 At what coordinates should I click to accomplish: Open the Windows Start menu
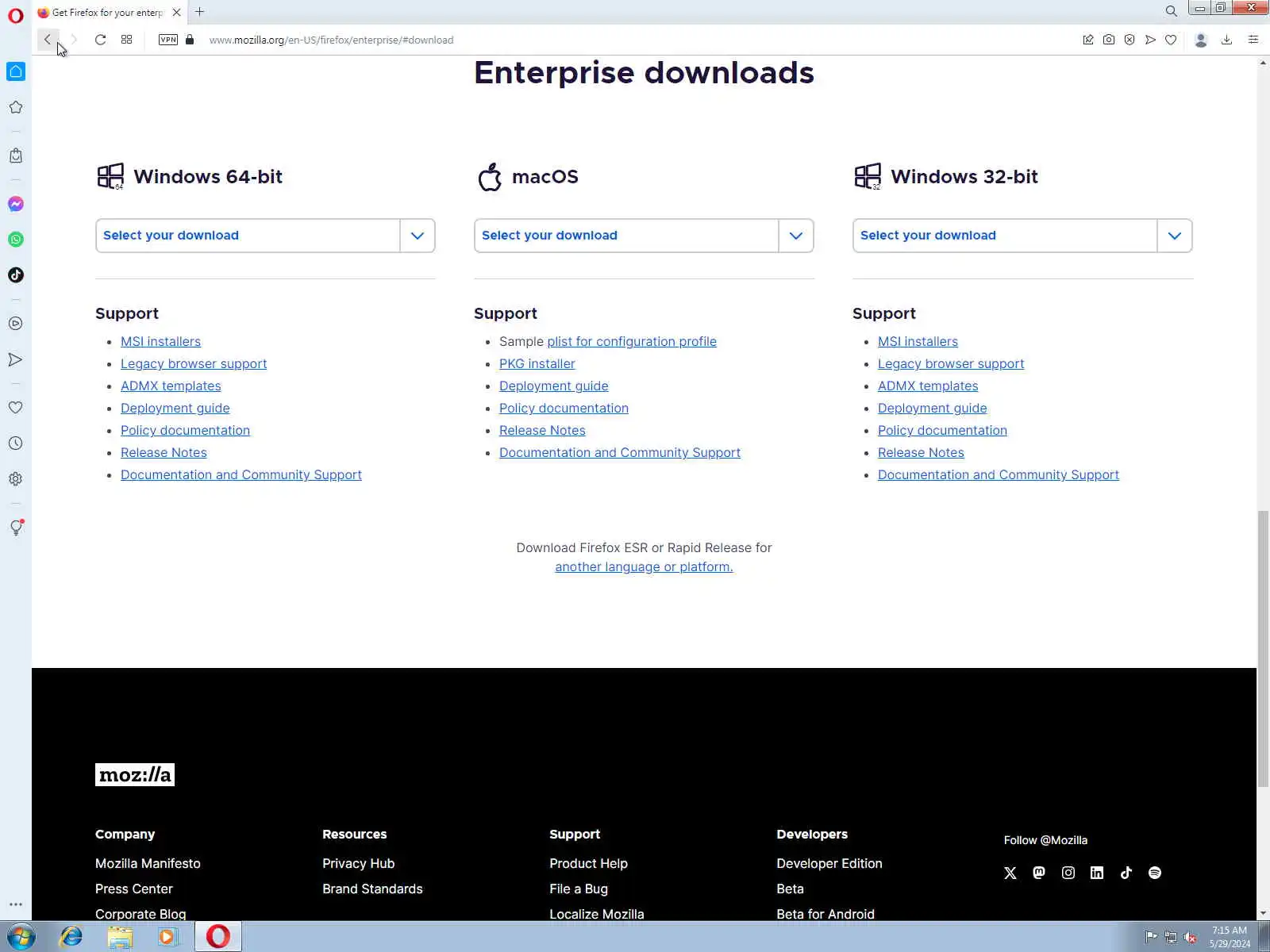(x=21, y=937)
